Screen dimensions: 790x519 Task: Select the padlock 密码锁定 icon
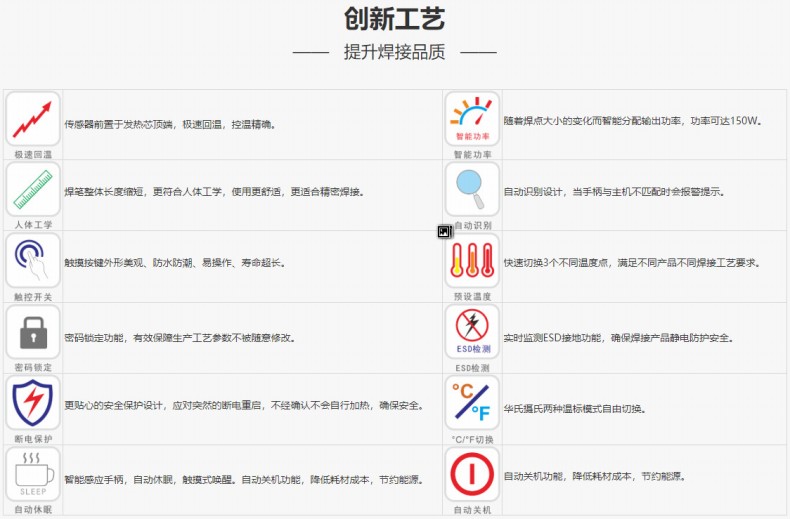[x=33, y=331]
